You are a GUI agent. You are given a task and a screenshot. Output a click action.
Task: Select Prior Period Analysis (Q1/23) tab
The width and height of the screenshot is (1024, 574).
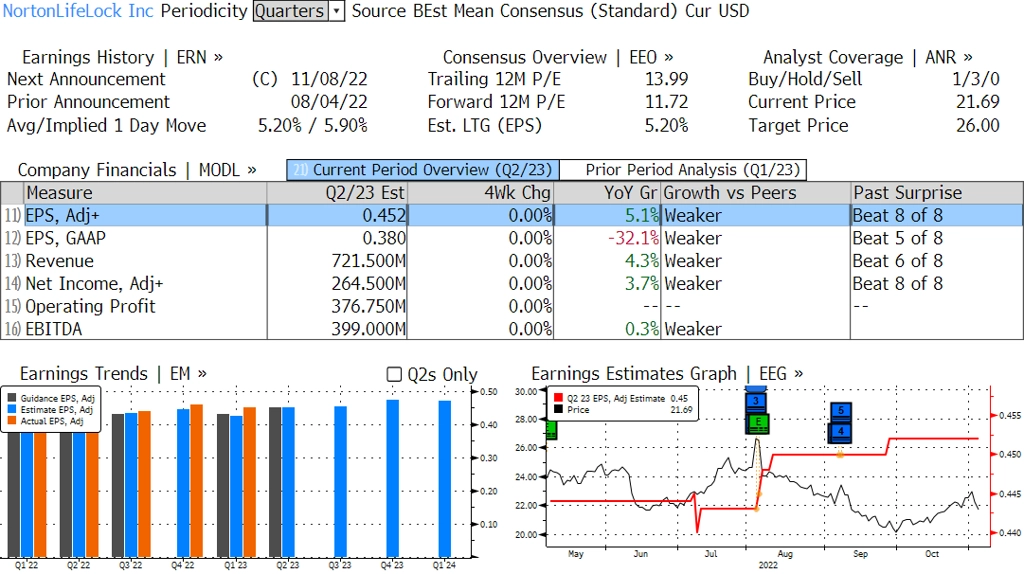tap(684, 170)
